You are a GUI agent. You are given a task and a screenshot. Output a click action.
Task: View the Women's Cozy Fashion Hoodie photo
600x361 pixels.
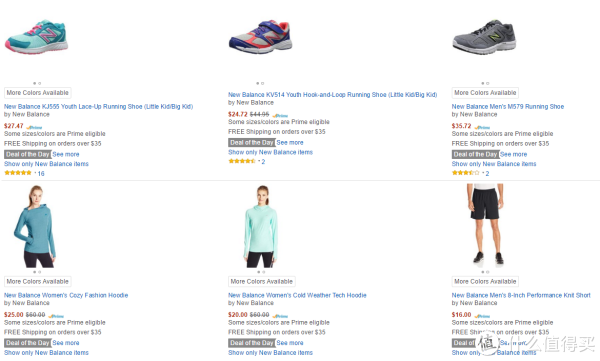pyautogui.click(x=35, y=226)
